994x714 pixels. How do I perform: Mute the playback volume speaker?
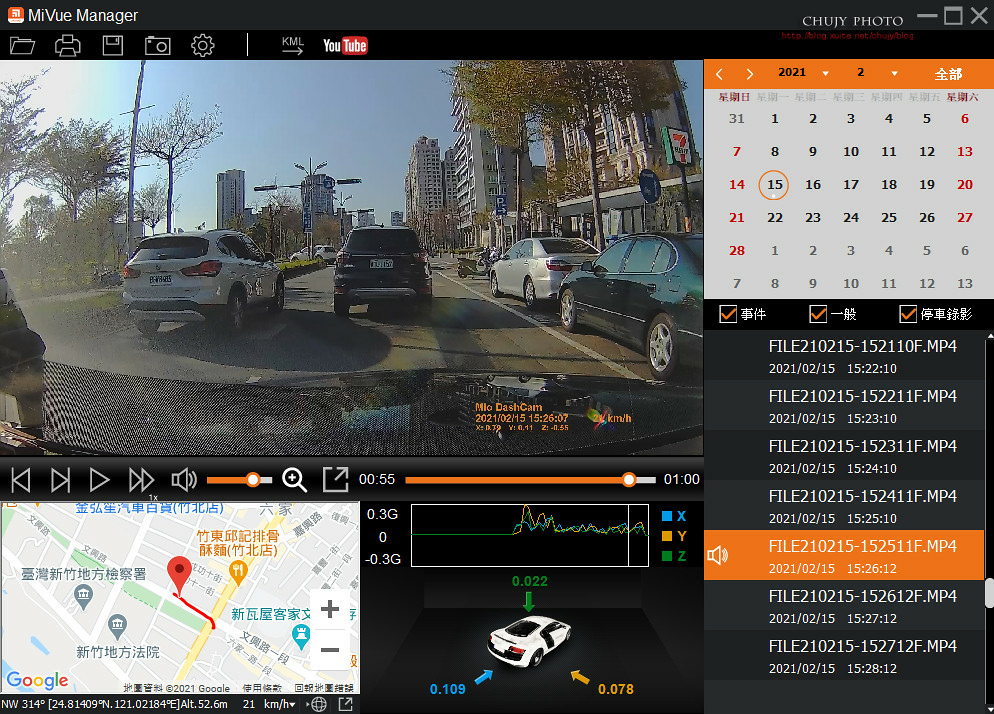click(x=184, y=480)
